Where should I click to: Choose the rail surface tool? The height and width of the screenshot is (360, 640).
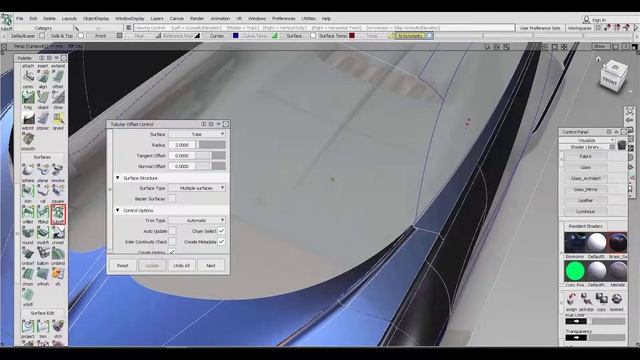click(x=43, y=190)
